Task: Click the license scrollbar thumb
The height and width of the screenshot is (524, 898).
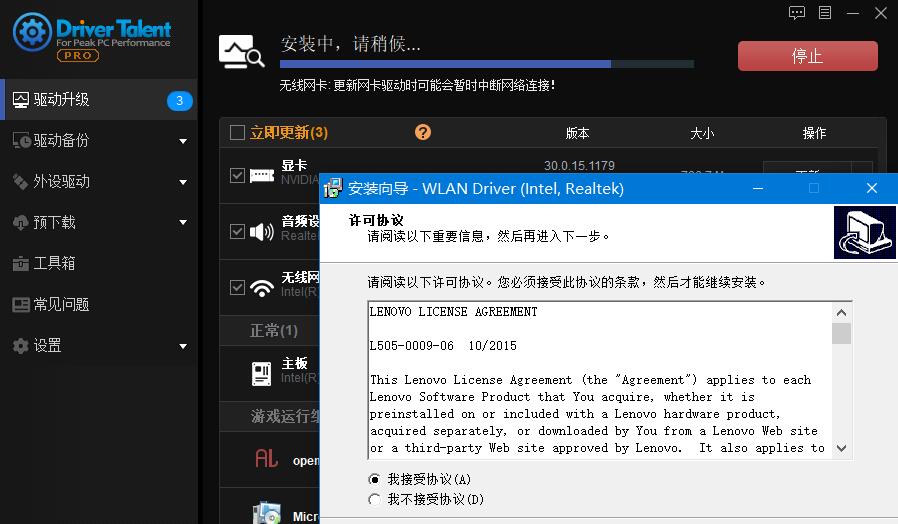Action: click(x=841, y=333)
